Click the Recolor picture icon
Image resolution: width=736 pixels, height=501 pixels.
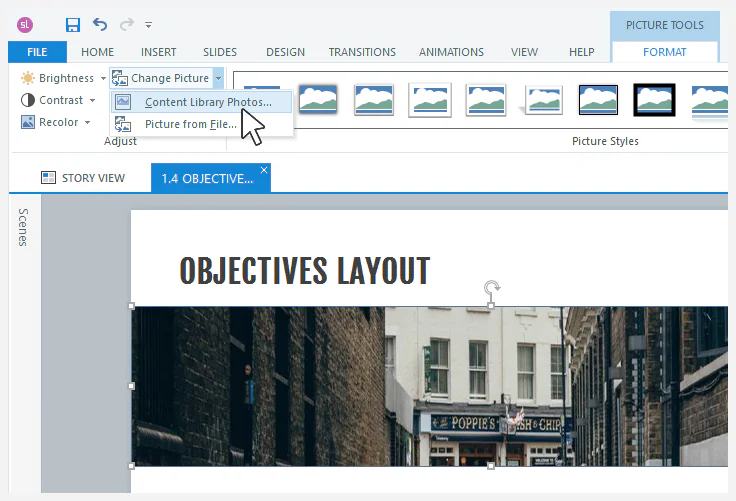coord(28,122)
